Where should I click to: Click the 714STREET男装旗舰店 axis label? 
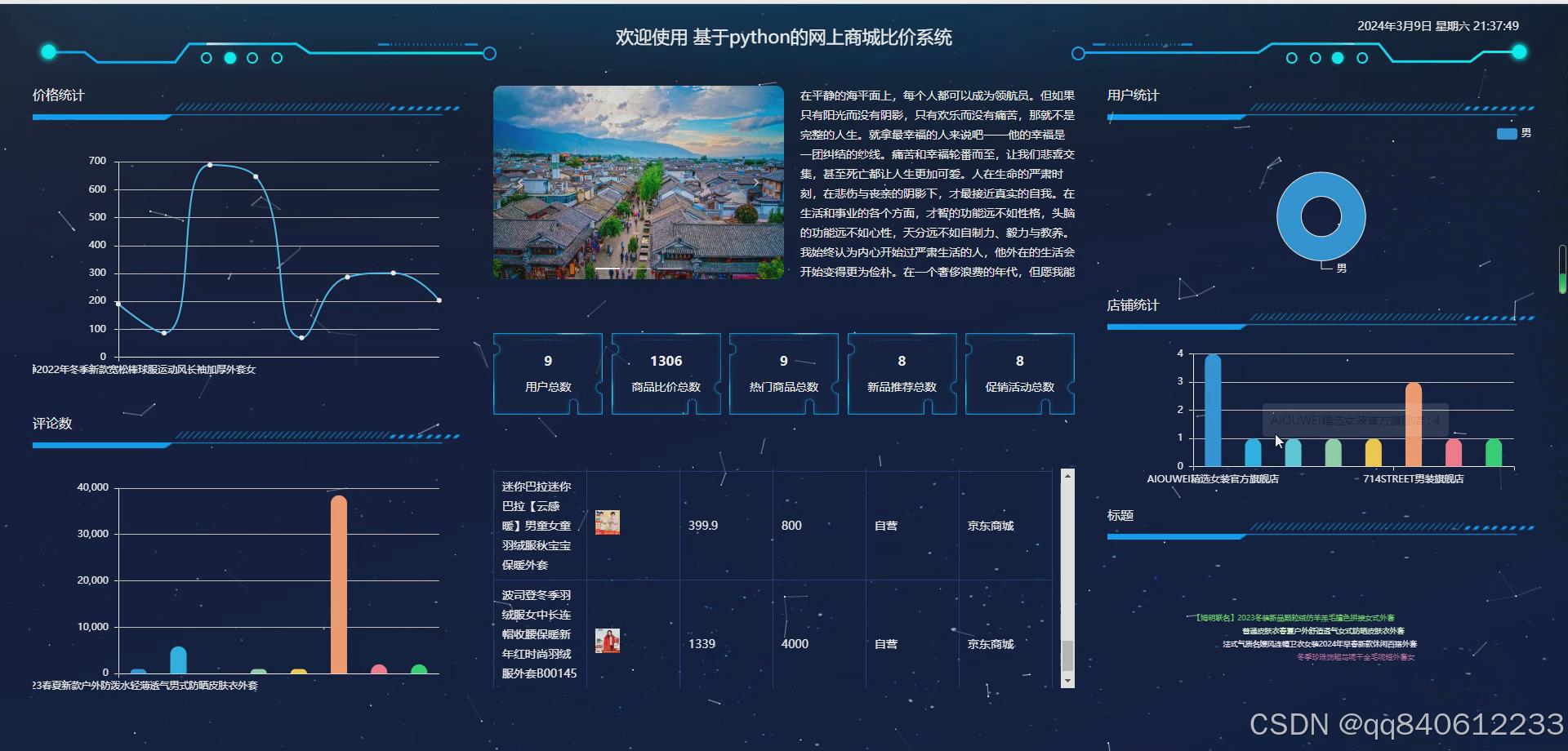click(1414, 479)
